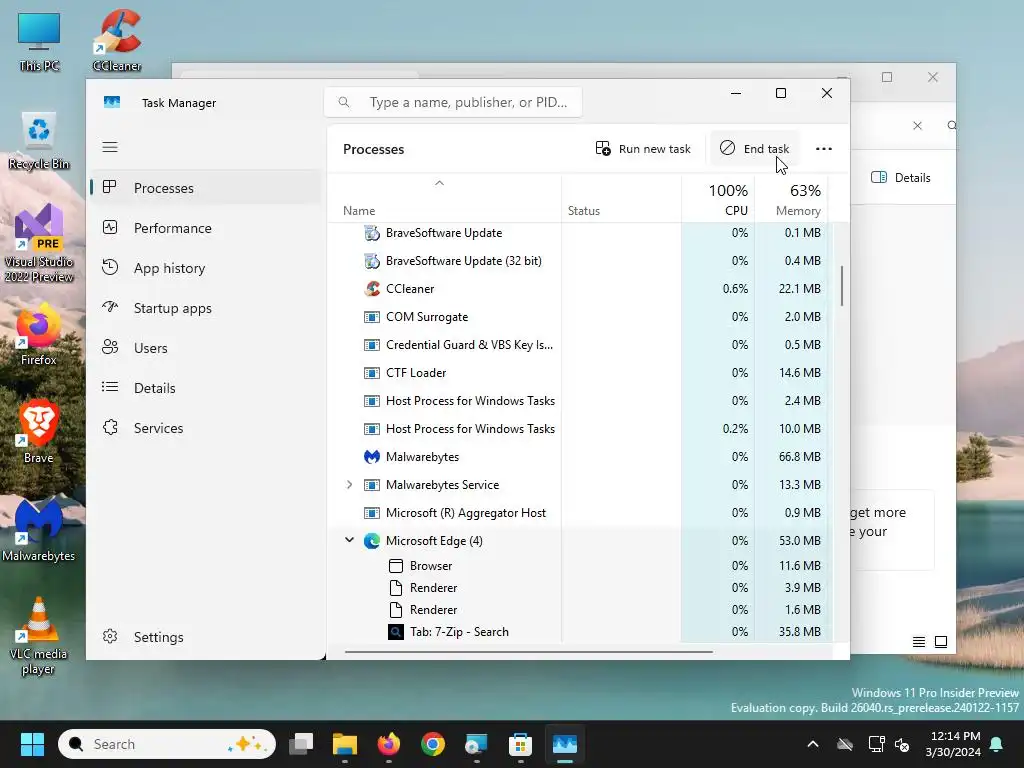Screen dimensions: 1024x768
Task: Switch to the Performance page
Action: (x=204, y=228)
